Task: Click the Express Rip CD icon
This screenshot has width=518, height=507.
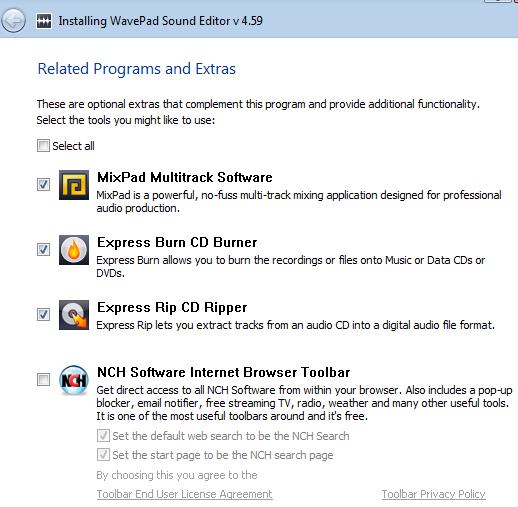Action: coord(74,315)
